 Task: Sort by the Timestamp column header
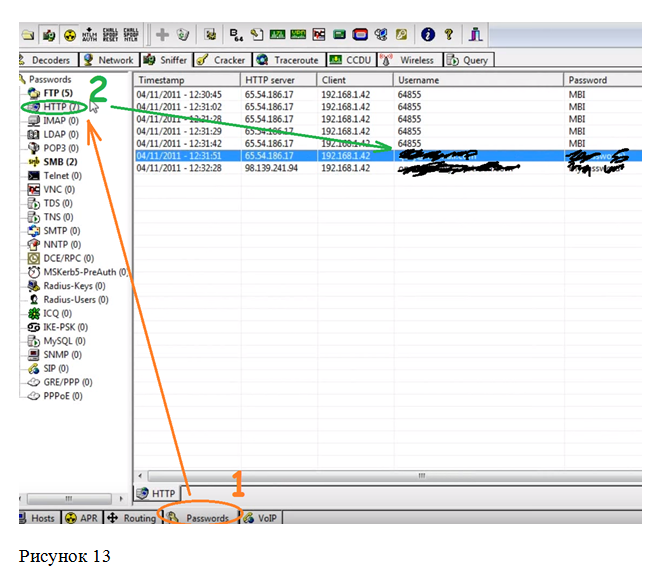(x=187, y=80)
